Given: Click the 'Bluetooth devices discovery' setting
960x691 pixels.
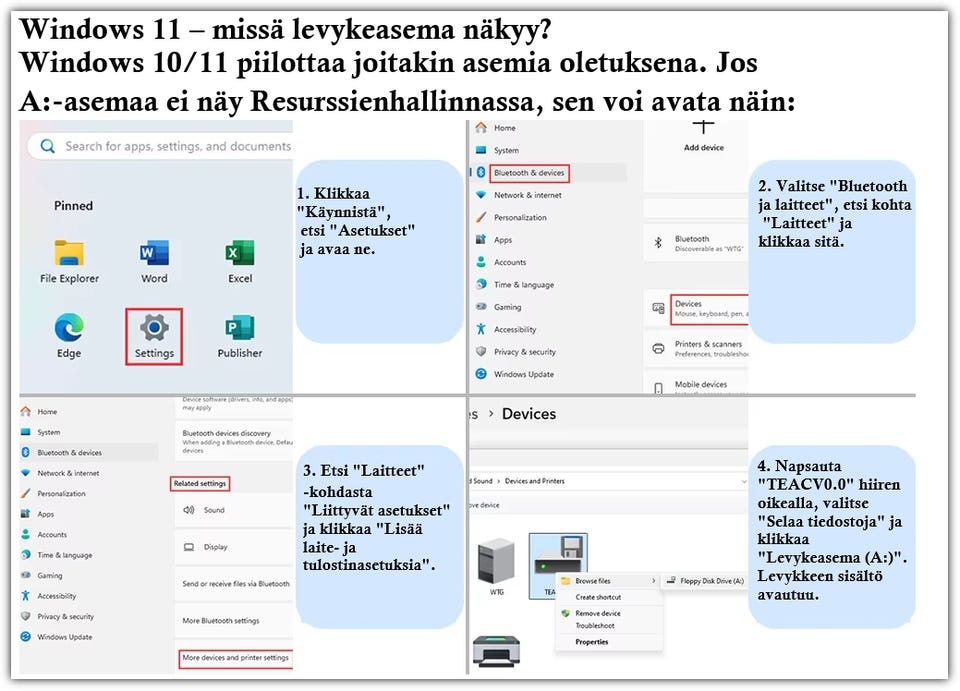Looking at the screenshot, I should tap(234, 441).
